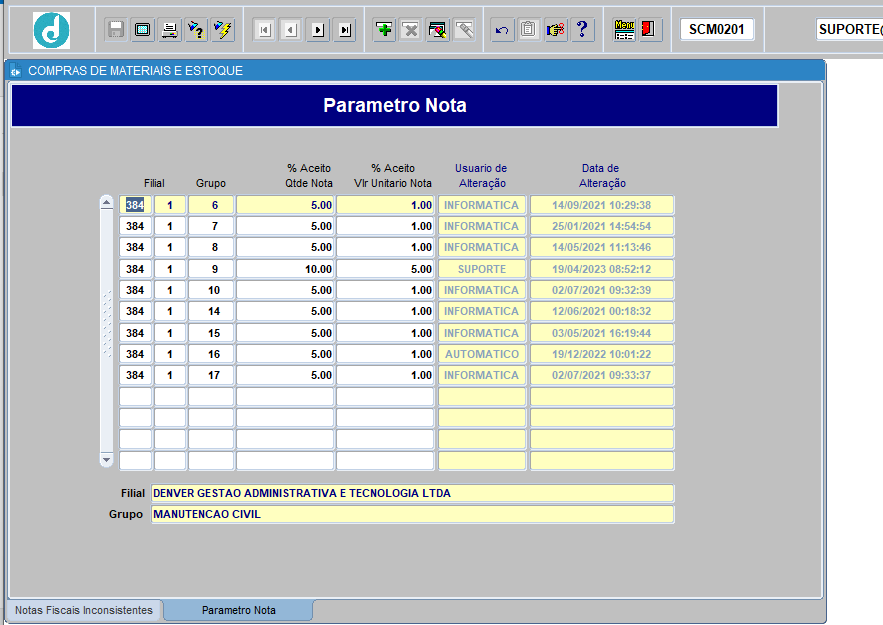Click the record scrollbar grip handle
Viewport: 883px width, 625px height.
pos(106,324)
